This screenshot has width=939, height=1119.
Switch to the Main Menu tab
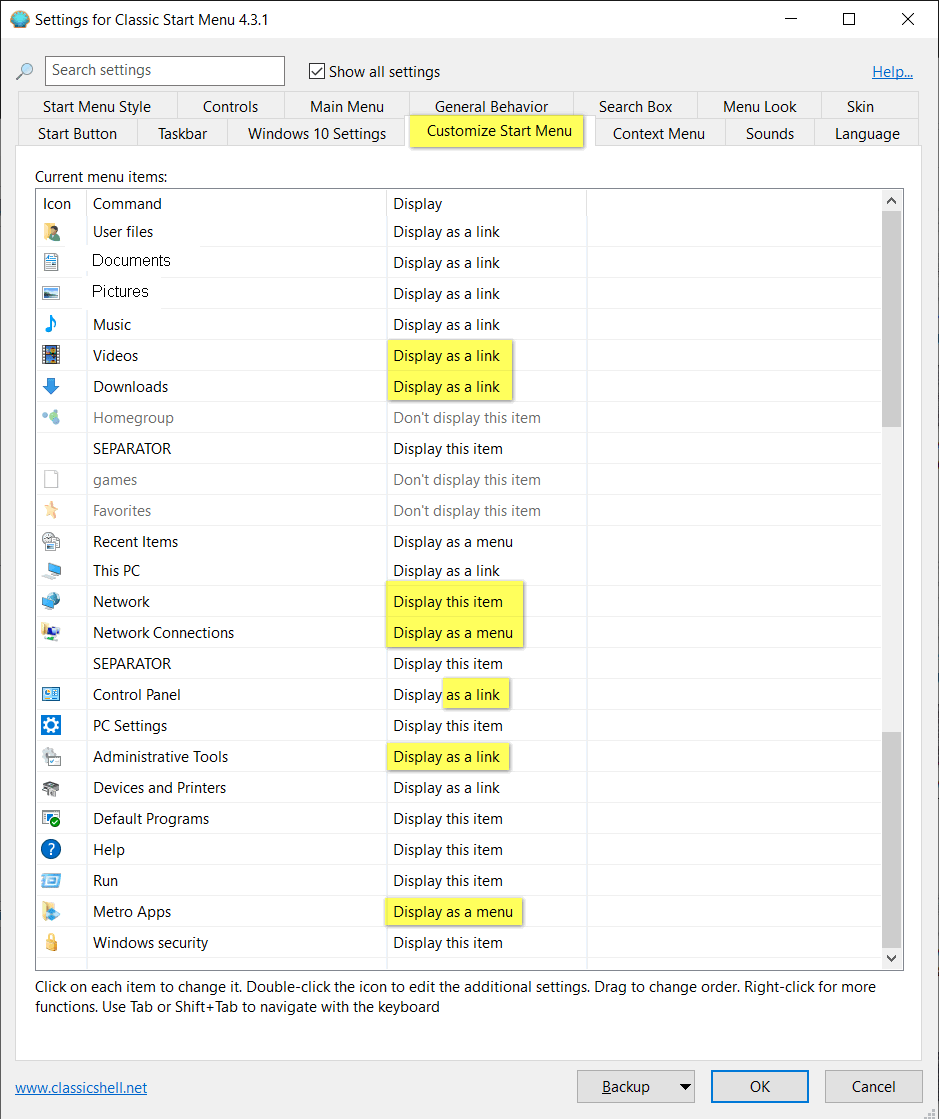click(x=347, y=106)
